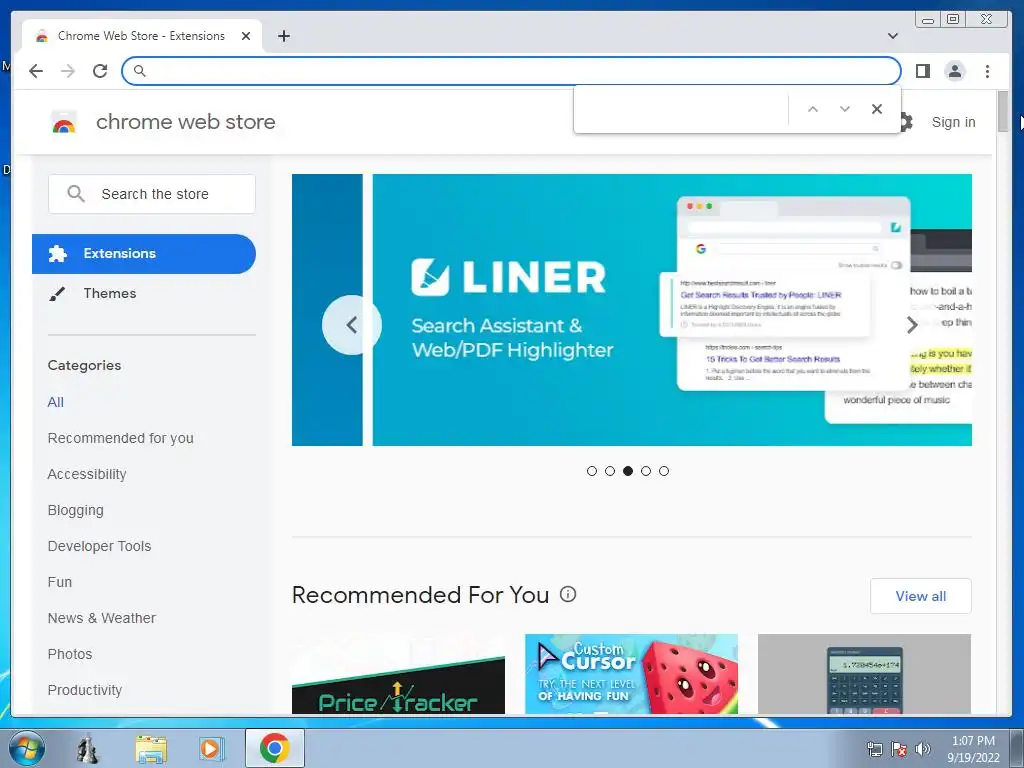Focus the find-in-page text field
The height and width of the screenshot is (768, 1024).
pos(681,109)
